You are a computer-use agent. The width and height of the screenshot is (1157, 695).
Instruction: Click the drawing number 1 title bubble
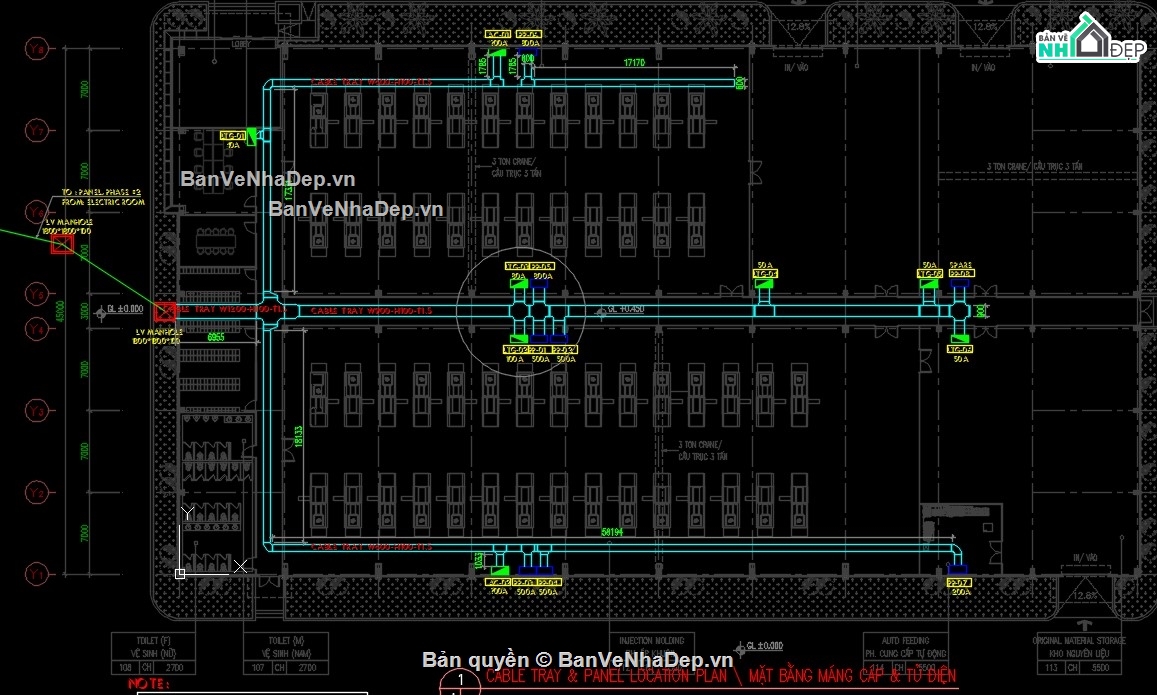pyautogui.click(x=458, y=680)
